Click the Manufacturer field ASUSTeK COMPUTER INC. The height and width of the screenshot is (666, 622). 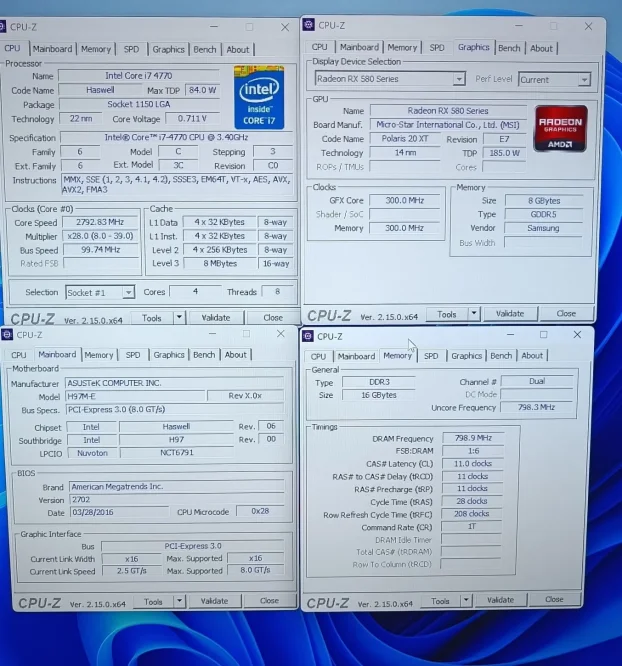click(x=174, y=383)
